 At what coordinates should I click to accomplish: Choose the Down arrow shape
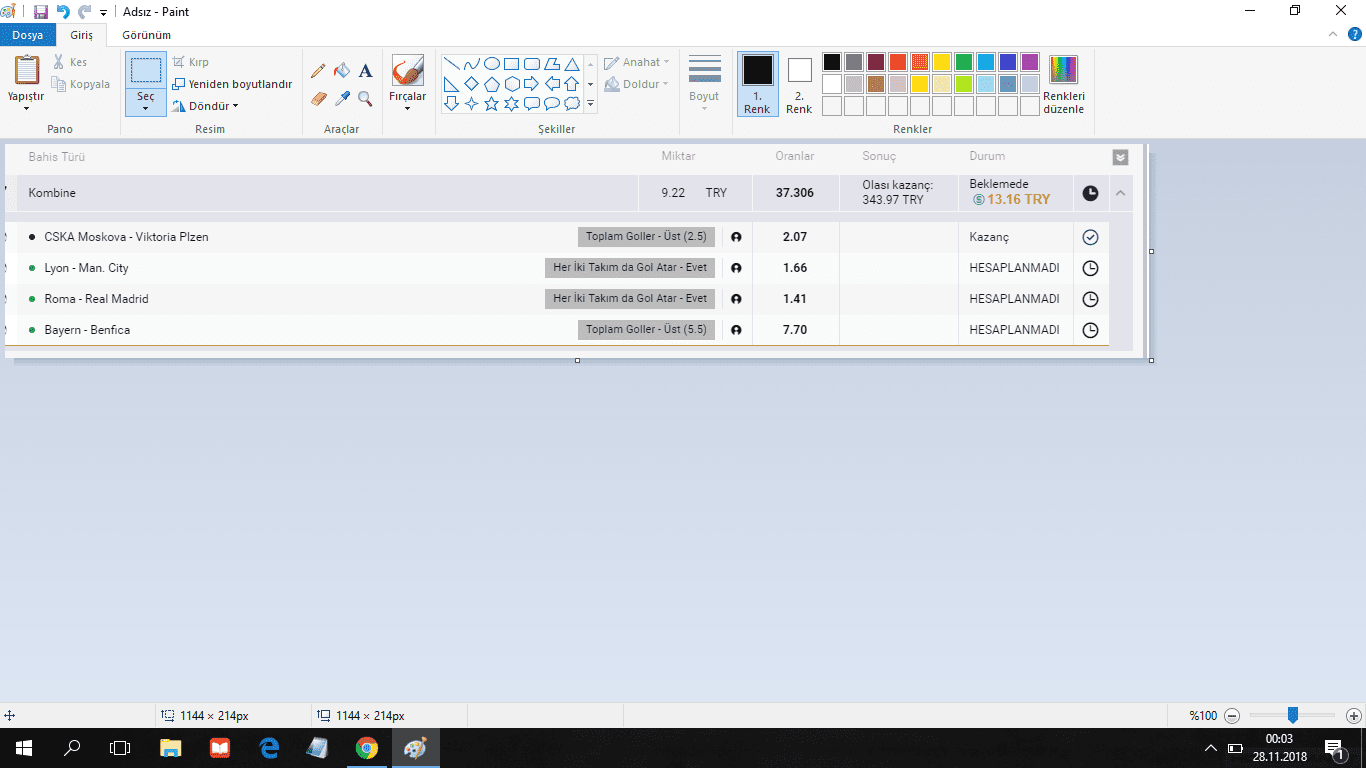[452, 103]
